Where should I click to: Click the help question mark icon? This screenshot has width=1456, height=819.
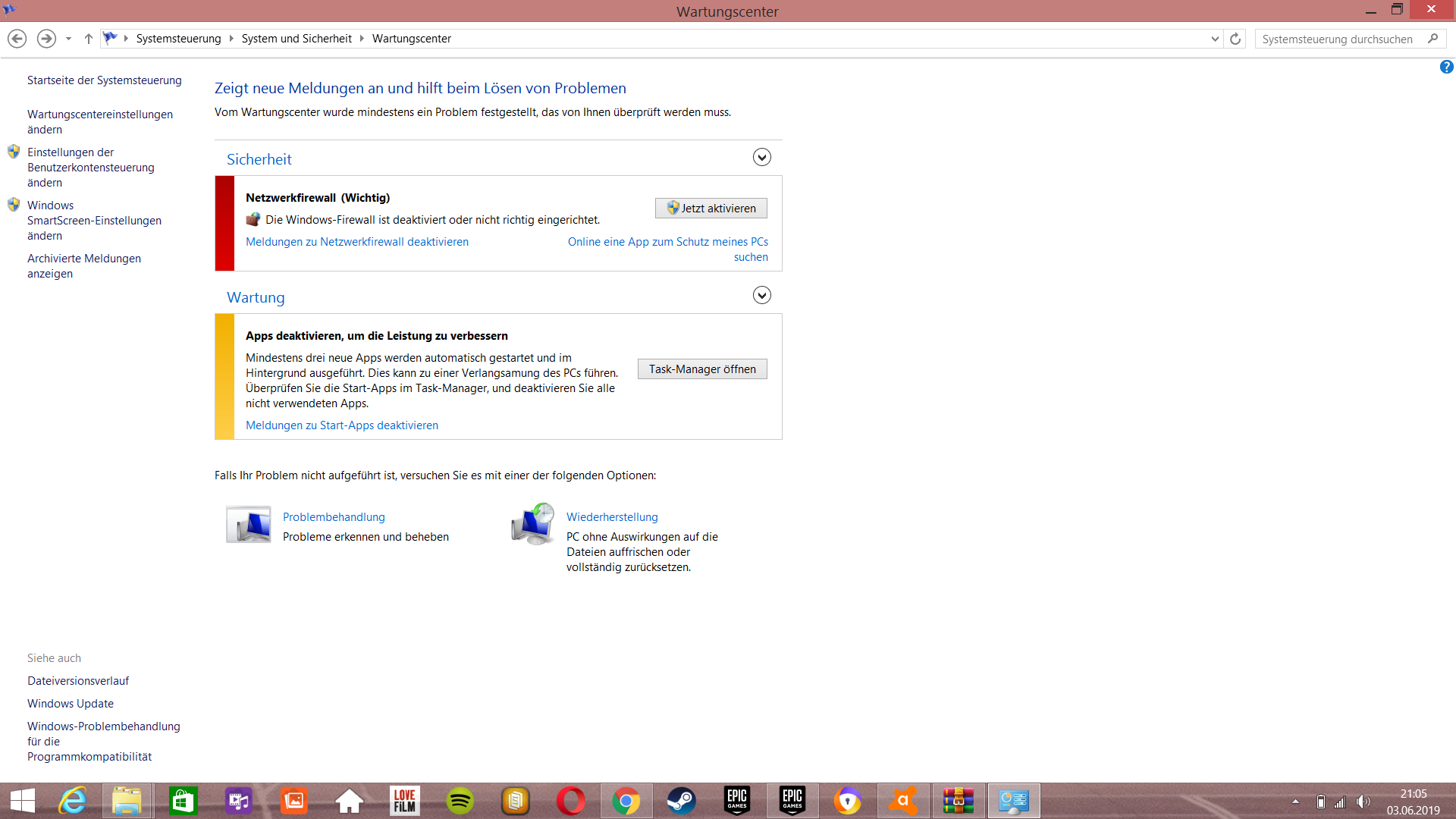coord(1446,67)
